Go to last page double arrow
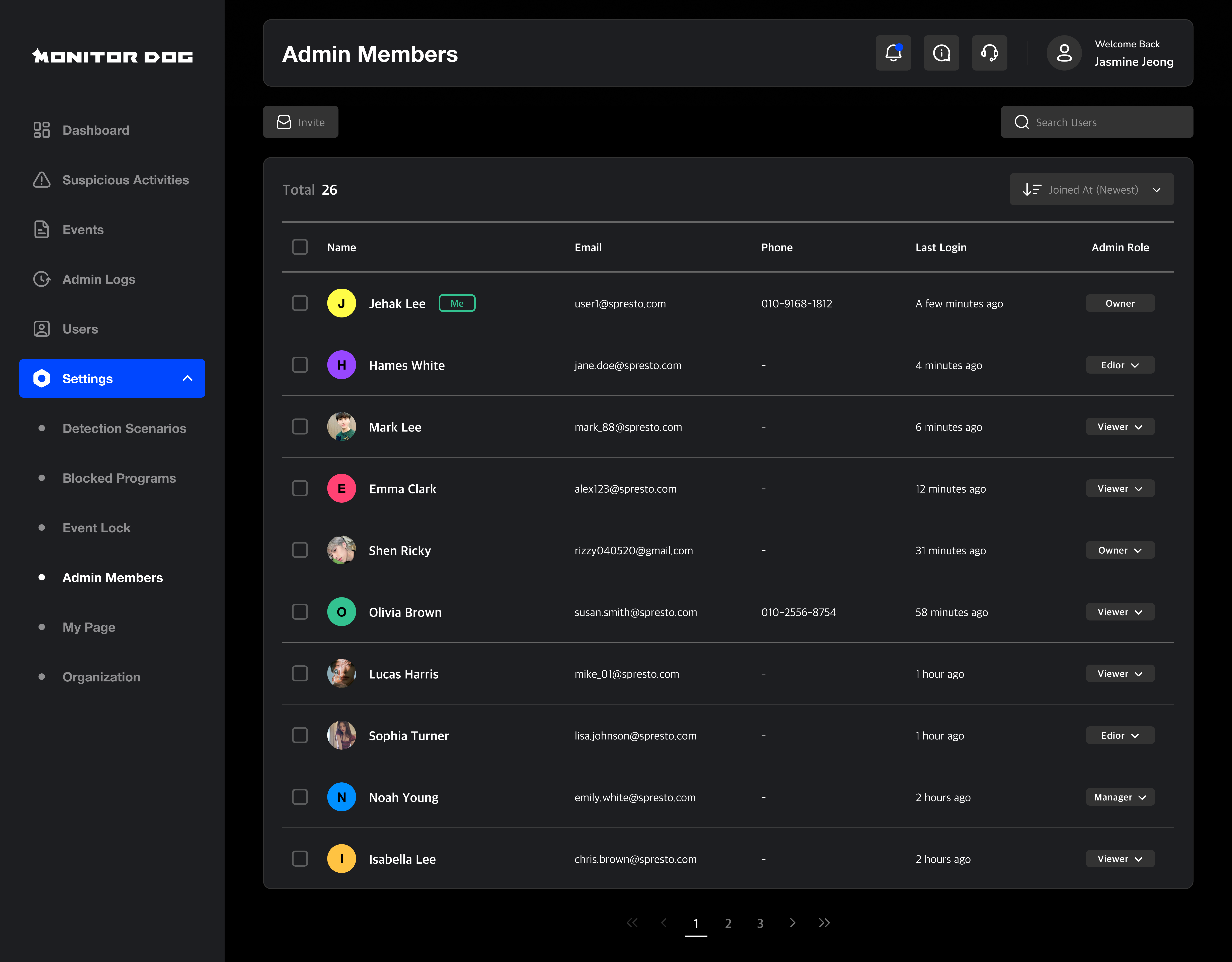Screen dimensions: 1232x962 (824, 923)
